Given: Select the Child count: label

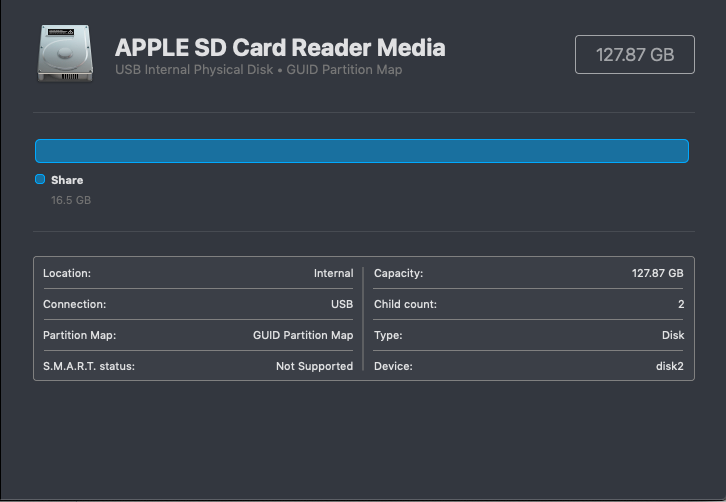Looking at the screenshot, I should pyautogui.click(x=406, y=304).
